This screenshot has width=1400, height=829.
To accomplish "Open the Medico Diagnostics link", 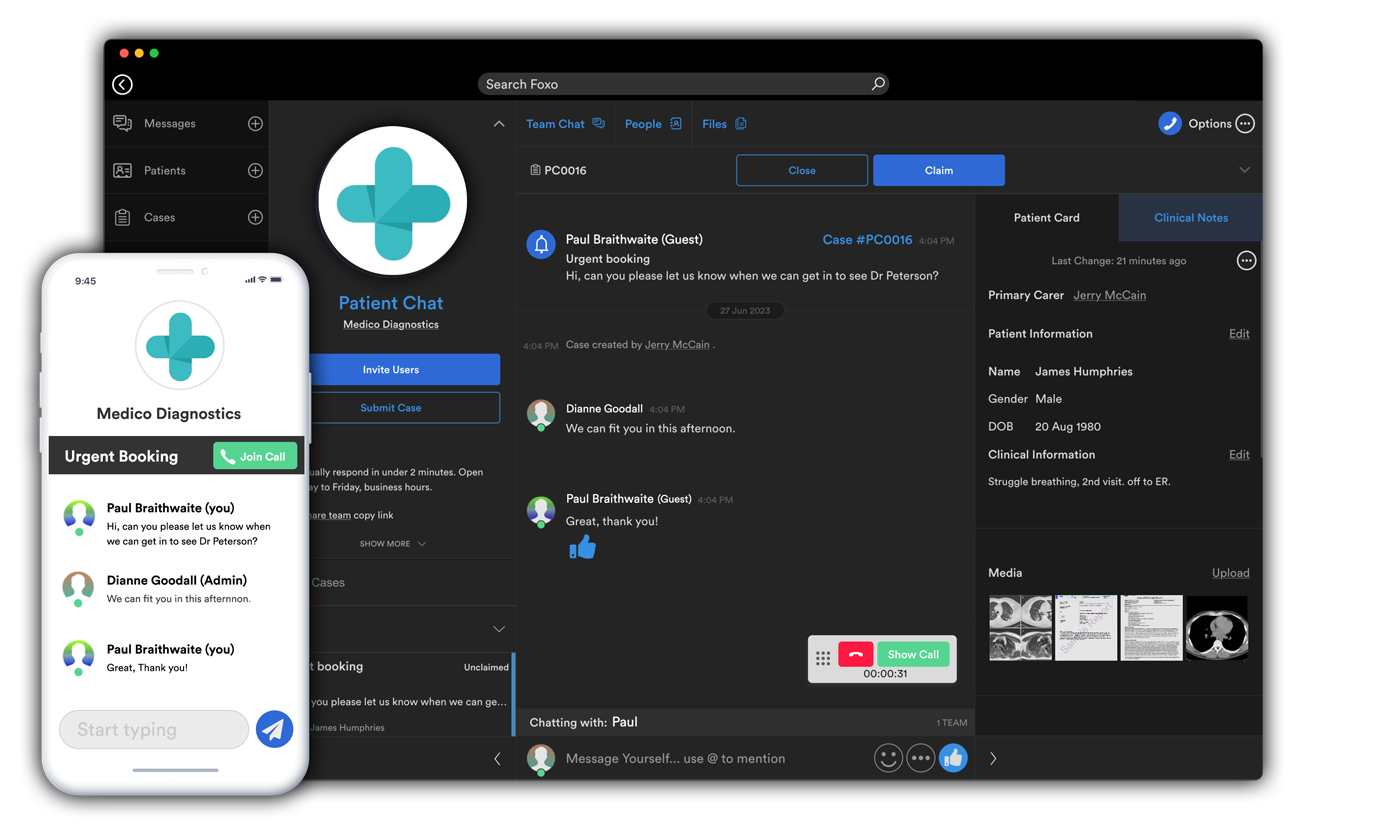I will coord(391,325).
